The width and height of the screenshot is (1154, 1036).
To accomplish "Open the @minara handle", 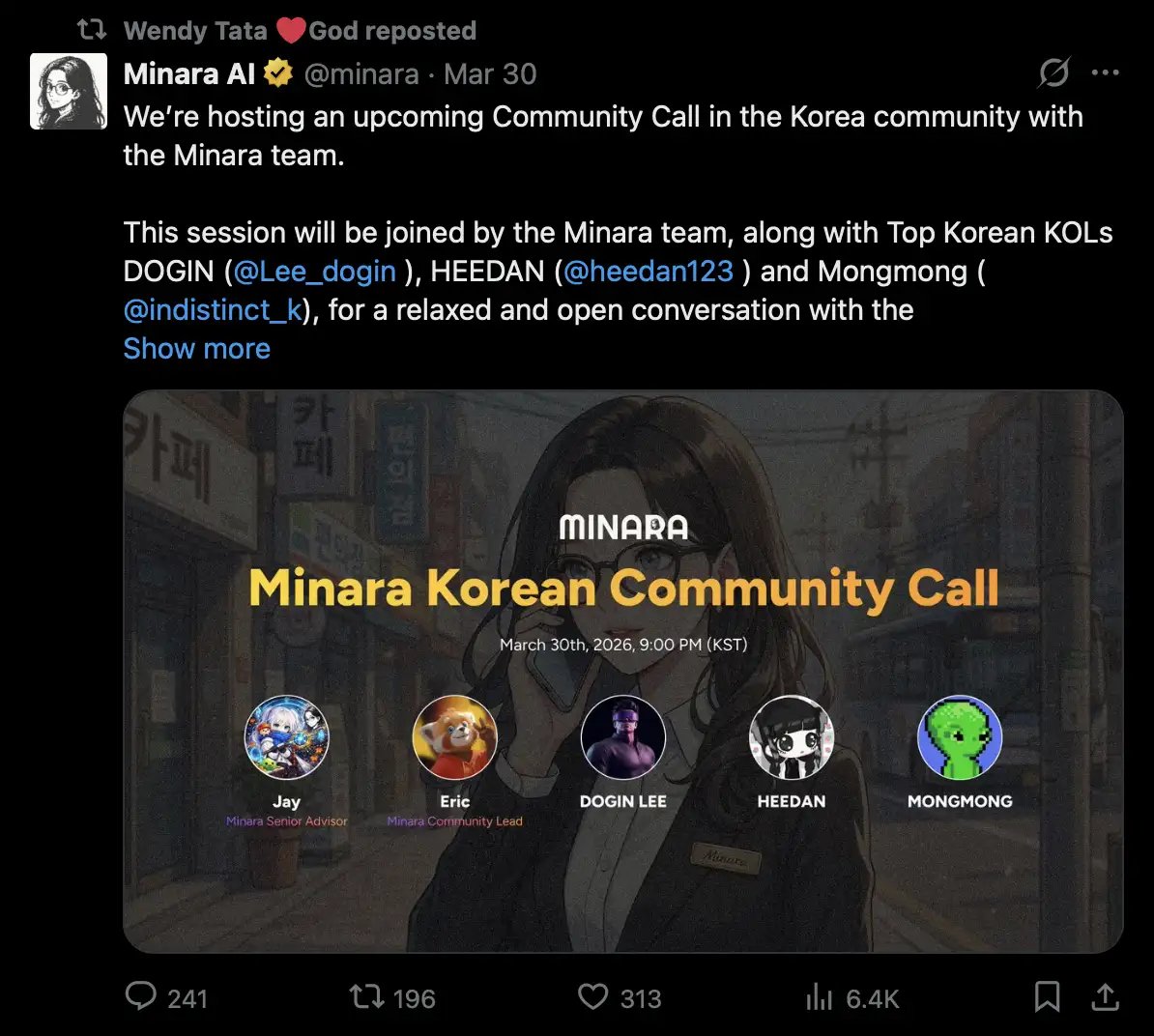I will [361, 74].
